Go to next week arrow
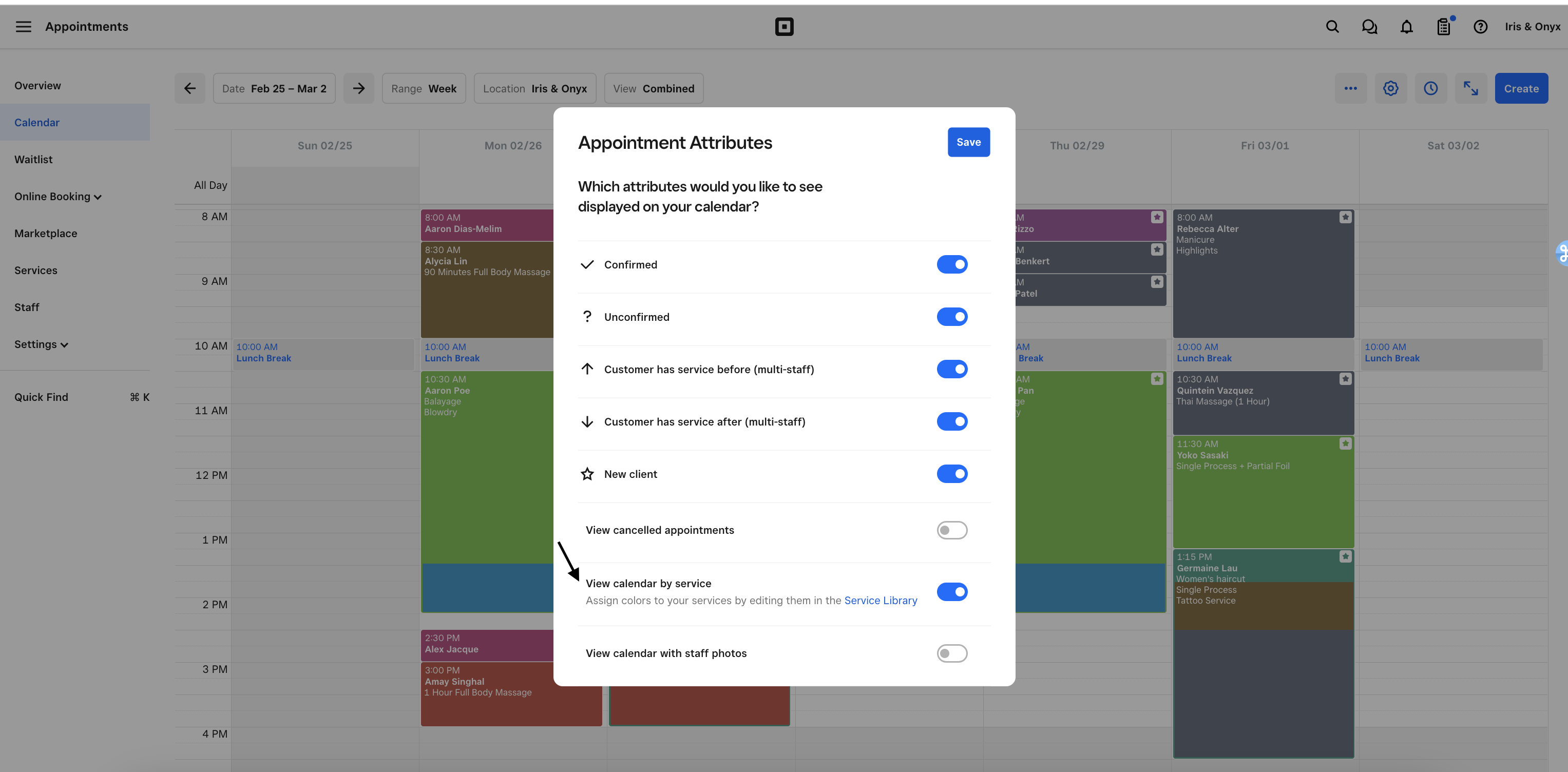The image size is (1568, 772). pyautogui.click(x=358, y=89)
